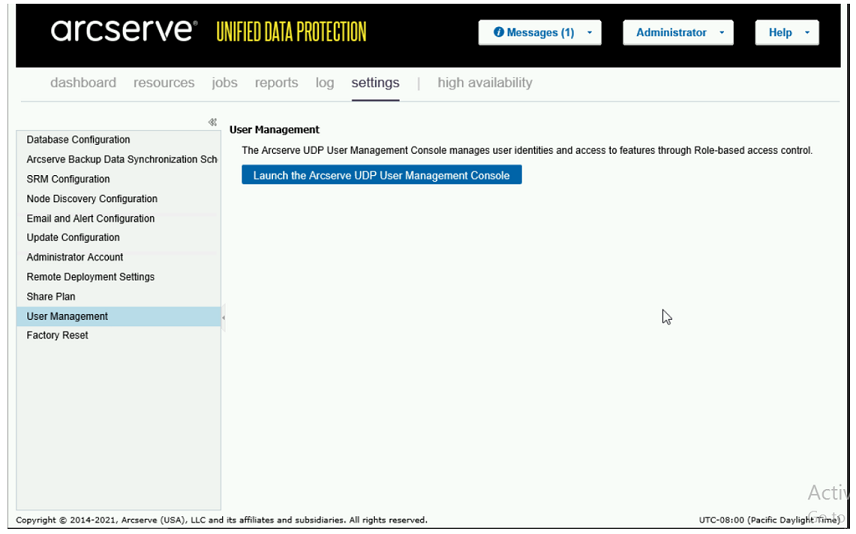Image resolution: width=856 pixels, height=534 pixels.
Task: Select User Management in sidebar
Action: 118,316
